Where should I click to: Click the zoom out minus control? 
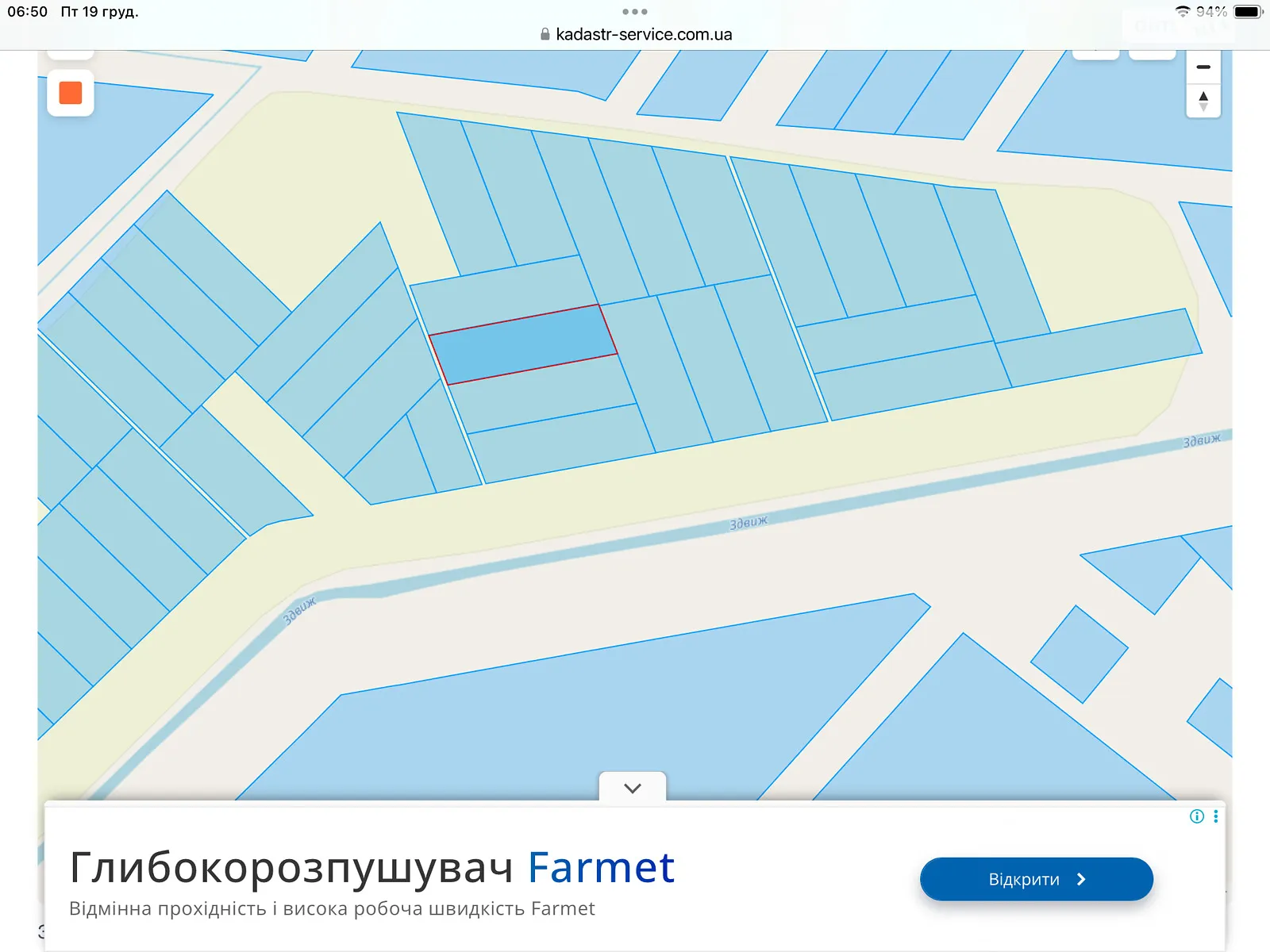pyautogui.click(x=1203, y=67)
